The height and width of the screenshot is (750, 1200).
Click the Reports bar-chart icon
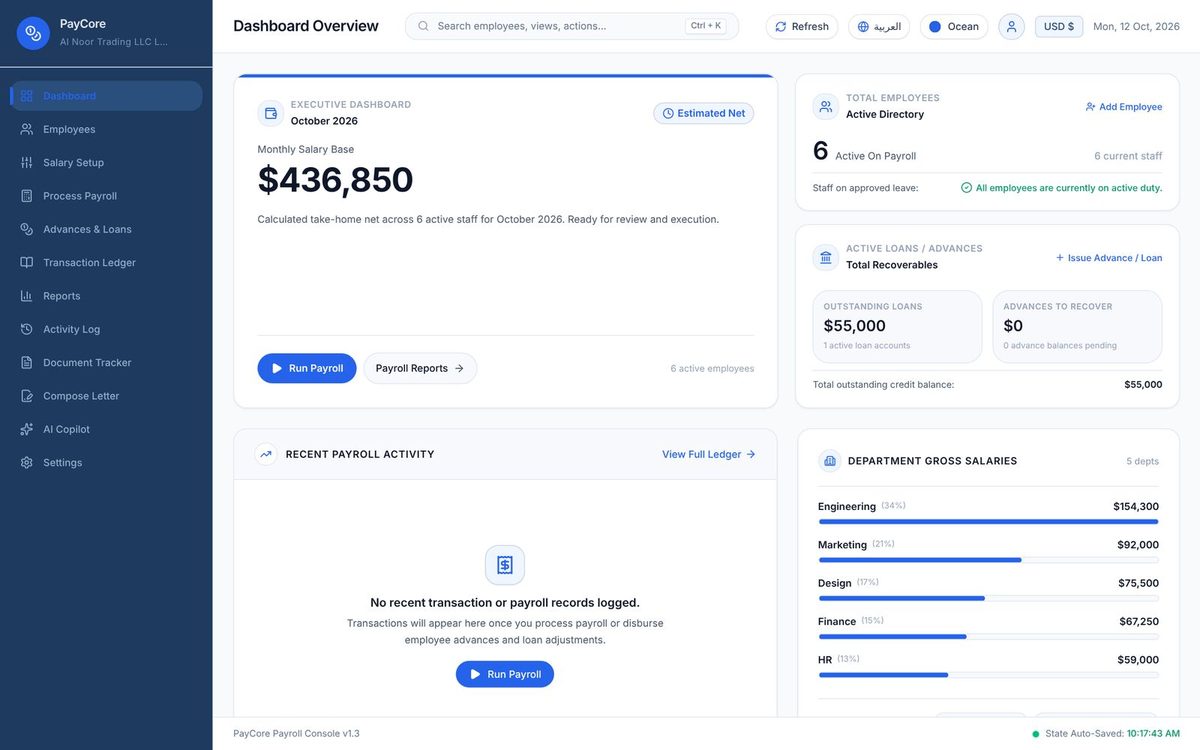click(27, 296)
